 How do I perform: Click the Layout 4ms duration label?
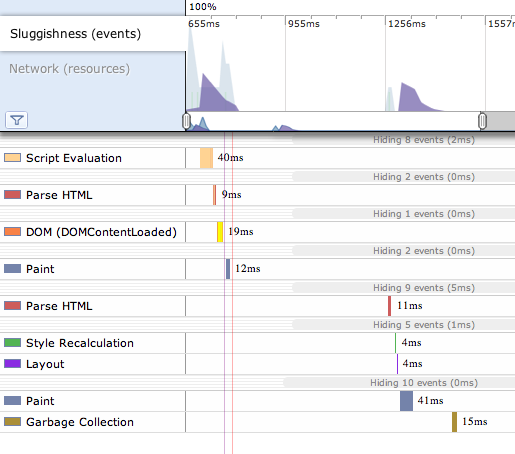coord(412,364)
